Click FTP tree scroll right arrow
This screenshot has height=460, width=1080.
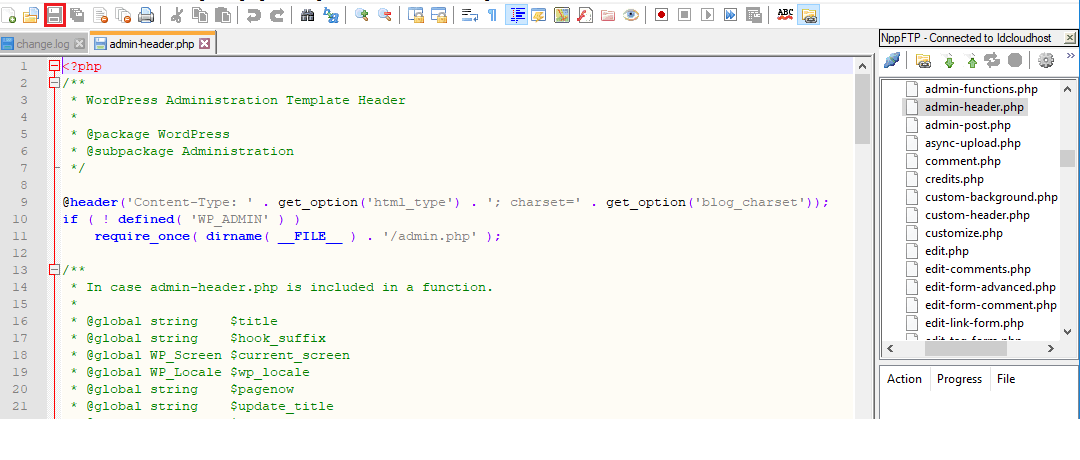(x=1051, y=349)
